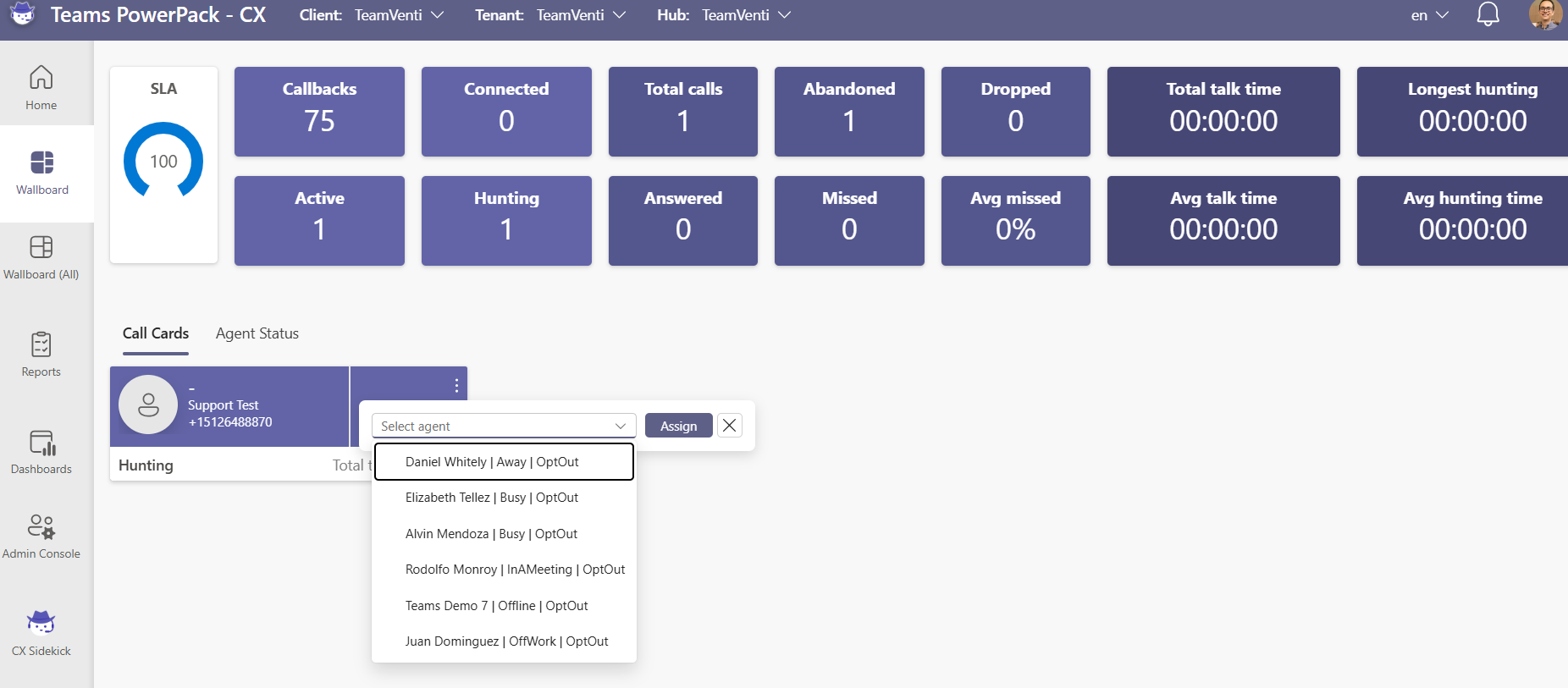Select the Wallboard sidebar icon
The width and height of the screenshot is (1568, 688).
click(41, 173)
